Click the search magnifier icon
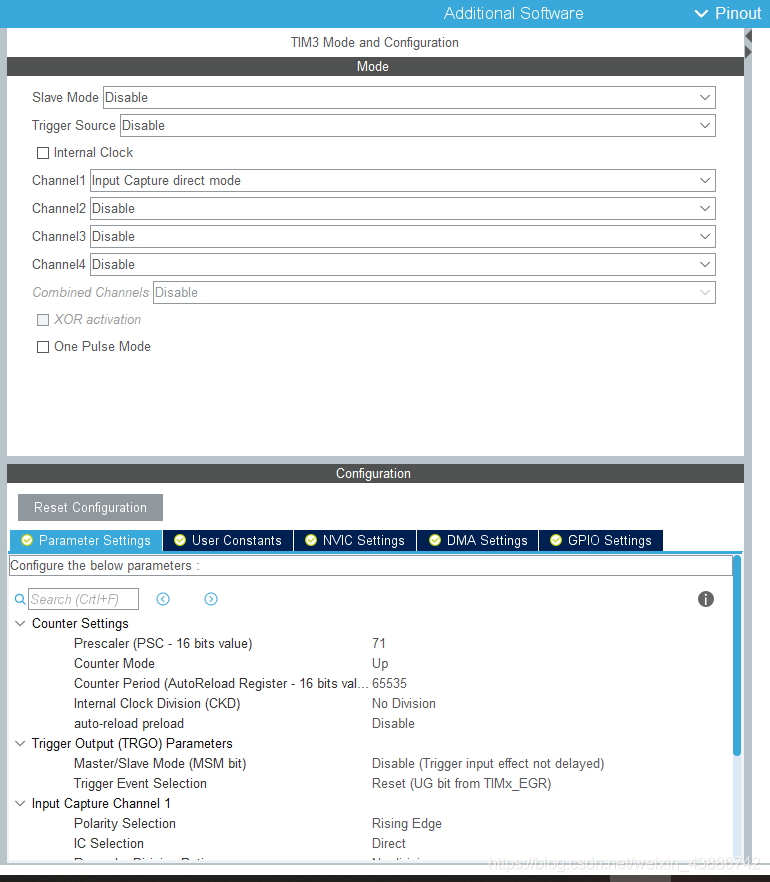Image resolution: width=770 pixels, height=882 pixels. click(20, 599)
